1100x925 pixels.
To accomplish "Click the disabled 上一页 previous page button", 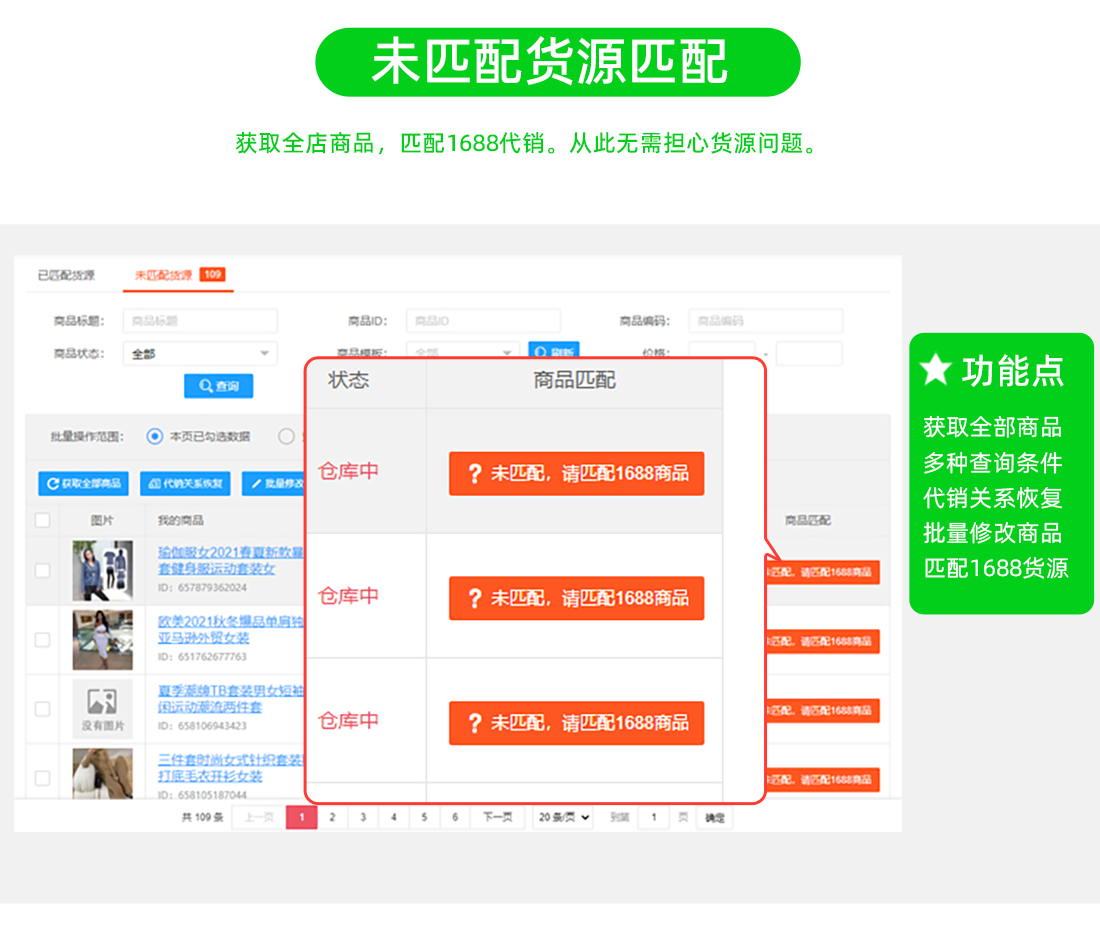I will click(x=259, y=817).
